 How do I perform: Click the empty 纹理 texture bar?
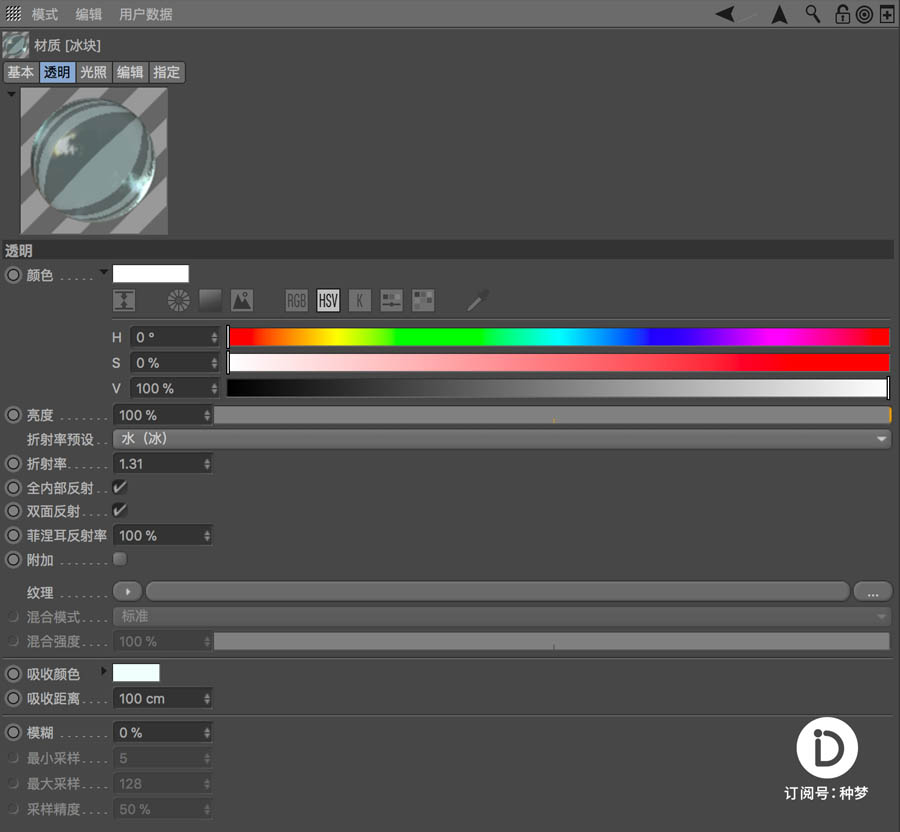click(498, 592)
